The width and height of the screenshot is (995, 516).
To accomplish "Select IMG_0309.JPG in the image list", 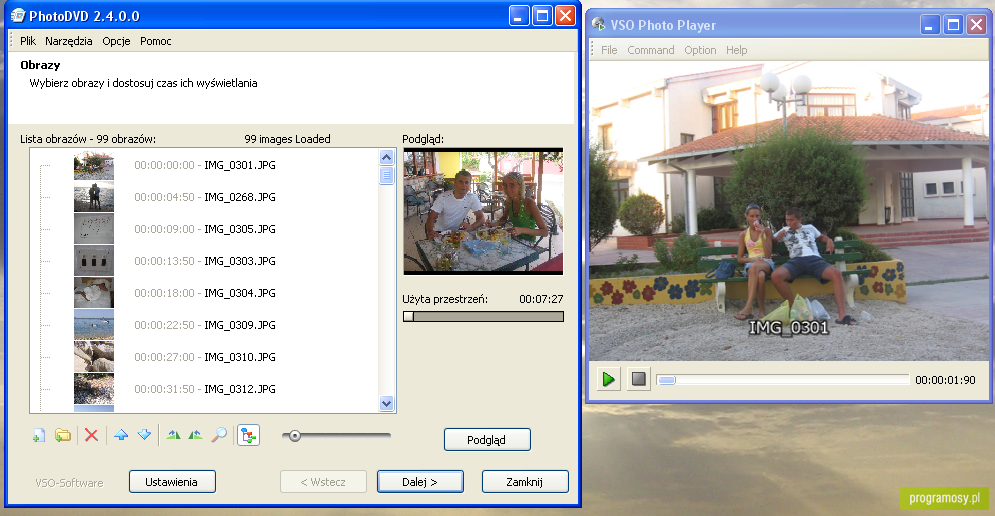I will 240,325.
